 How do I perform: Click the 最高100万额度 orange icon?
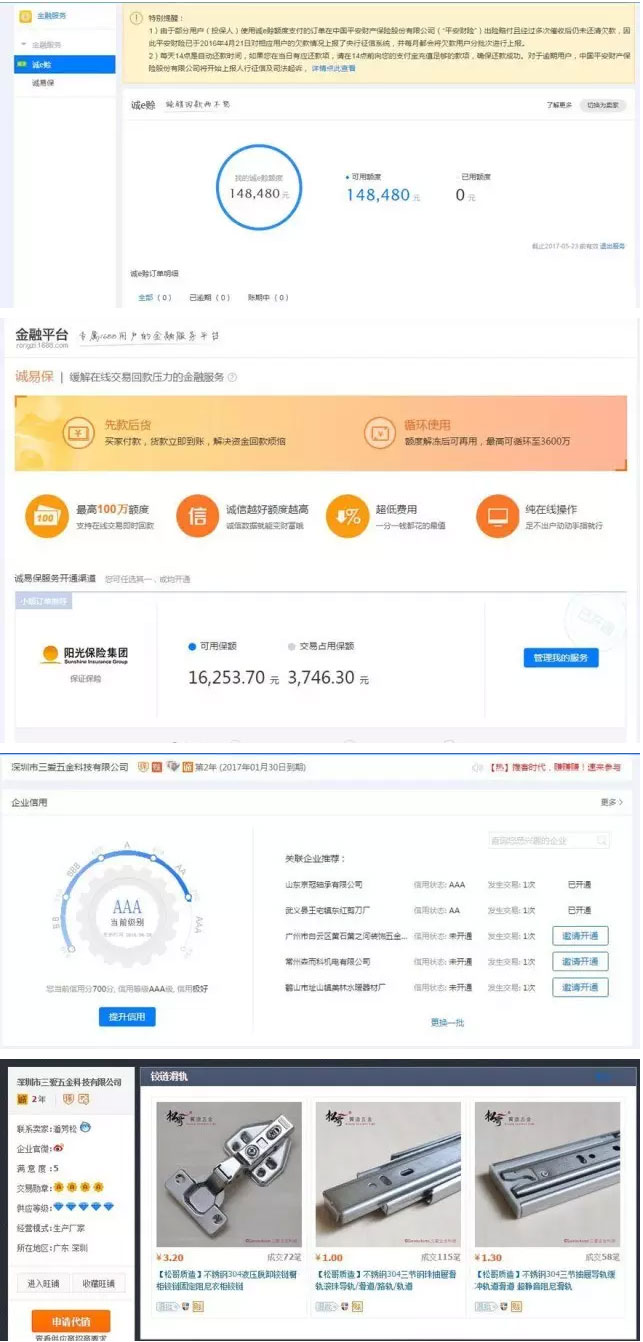46,516
